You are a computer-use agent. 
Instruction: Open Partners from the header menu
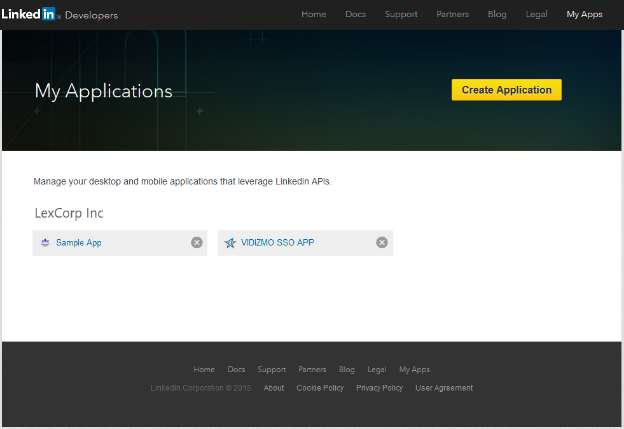pos(454,15)
